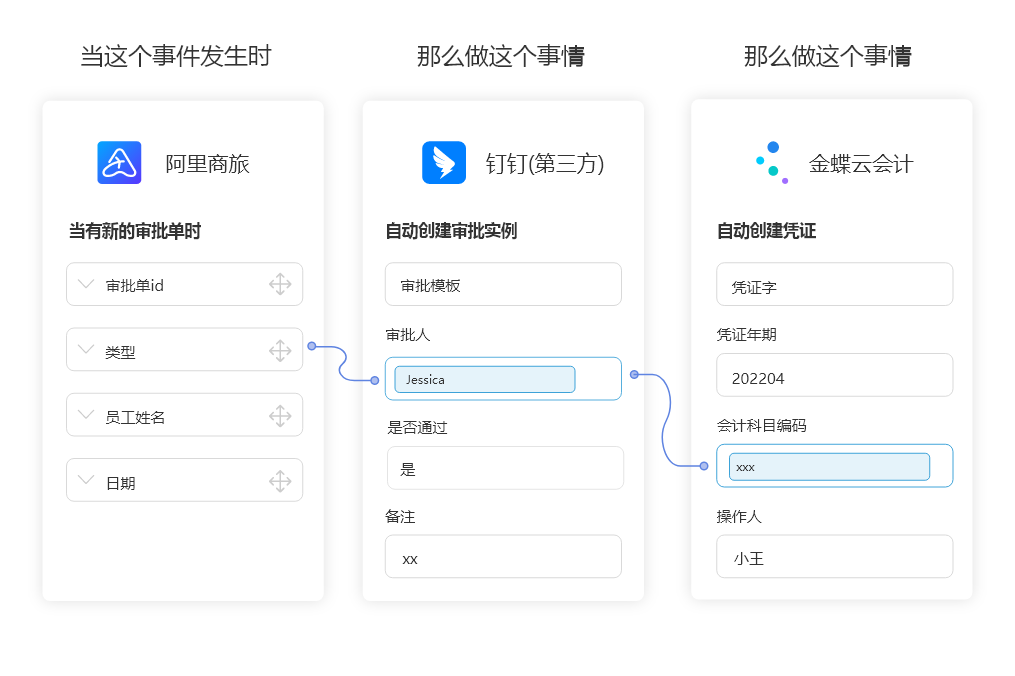This screenshot has height=676, width=1015.
Task: Select the 凭证年期 field showing 202204
Action: click(x=834, y=375)
